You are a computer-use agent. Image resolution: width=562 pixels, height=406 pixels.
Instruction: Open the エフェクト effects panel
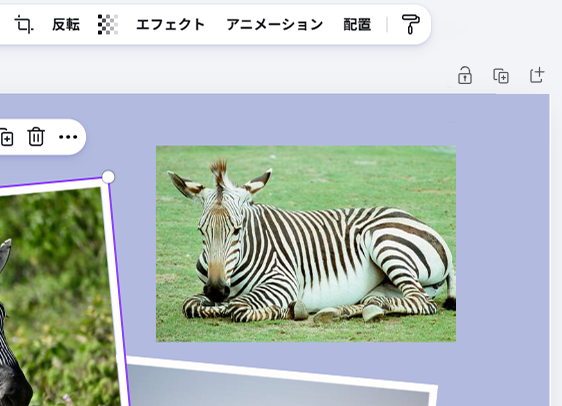[170, 25]
